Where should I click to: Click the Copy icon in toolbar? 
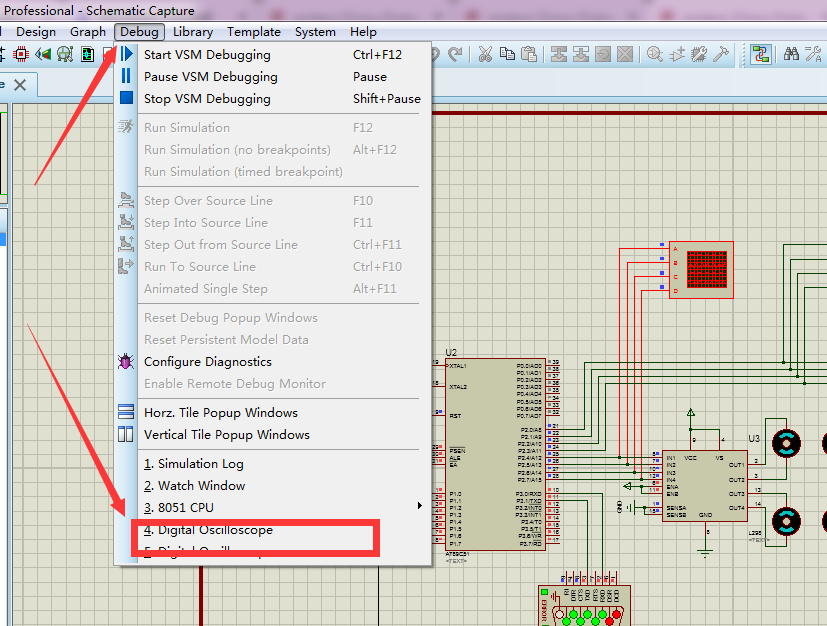point(507,54)
